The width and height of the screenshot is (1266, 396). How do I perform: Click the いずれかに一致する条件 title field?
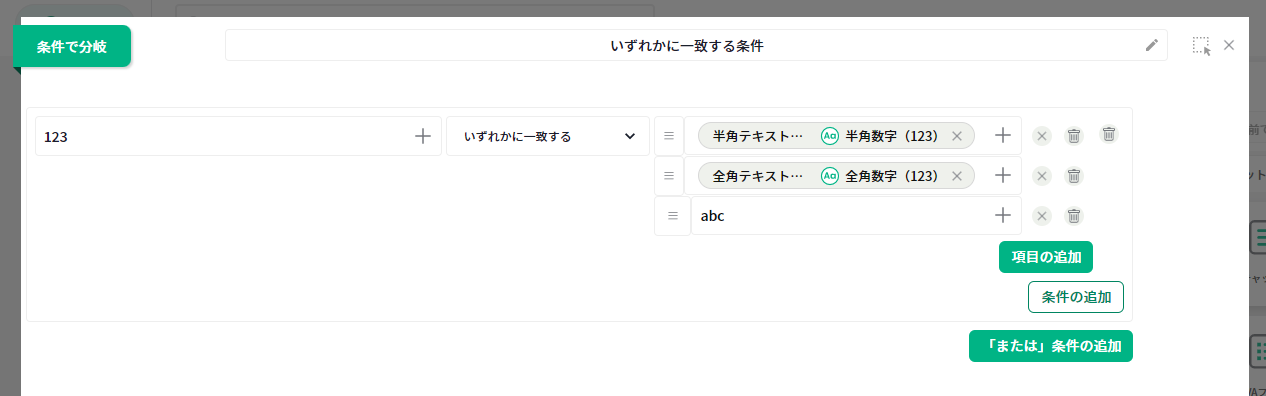pos(696,45)
